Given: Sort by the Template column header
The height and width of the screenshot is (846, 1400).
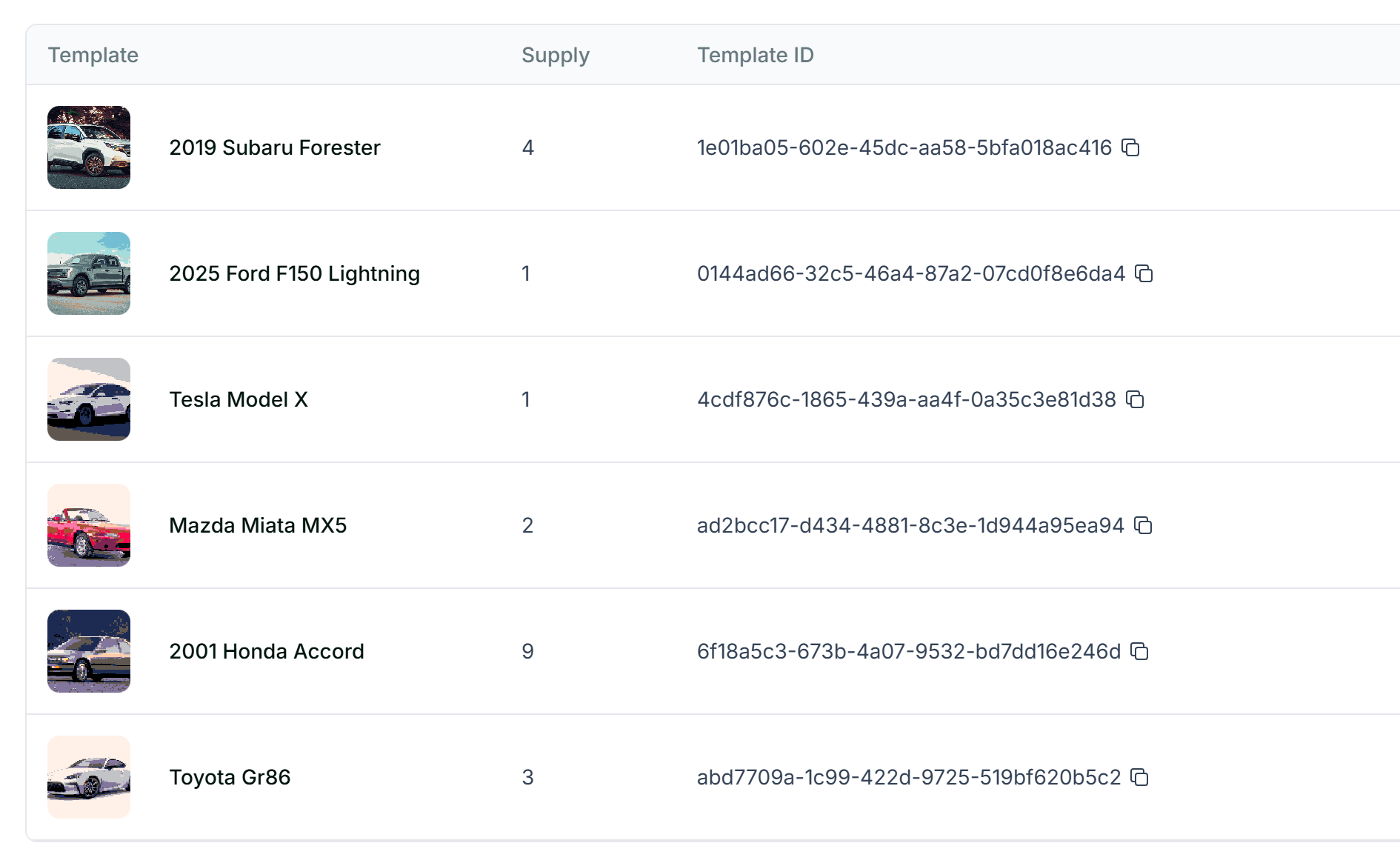Looking at the screenshot, I should click(x=93, y=55).
